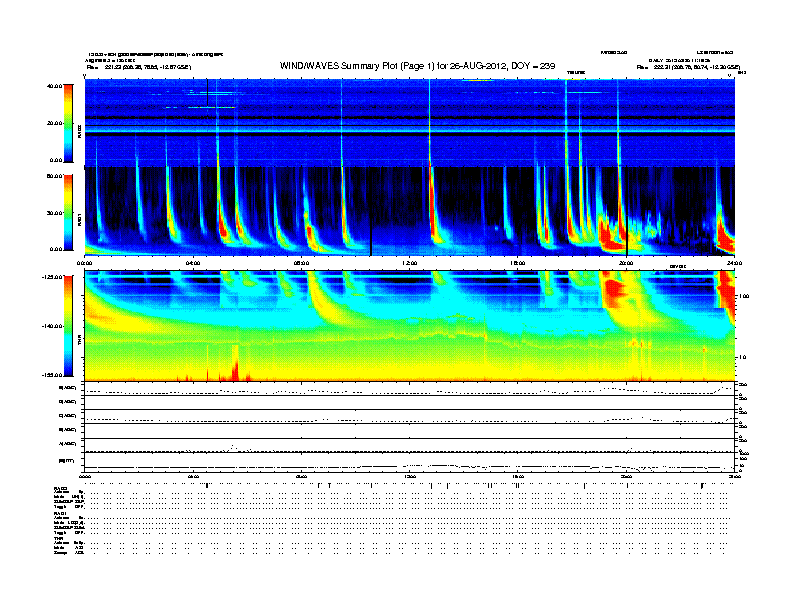Click the 30.00 label on RAD1 color scale
Viewport: 792px width, 612px height.
point(54,213)
